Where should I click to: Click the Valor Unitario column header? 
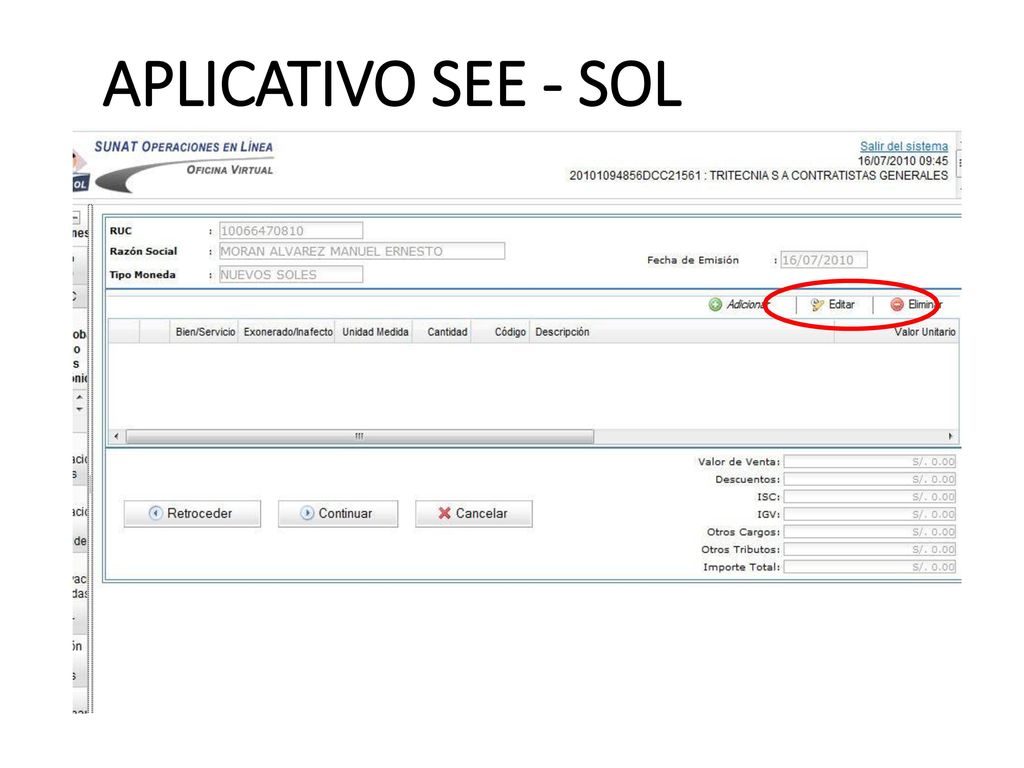click(x=897, y=332)
